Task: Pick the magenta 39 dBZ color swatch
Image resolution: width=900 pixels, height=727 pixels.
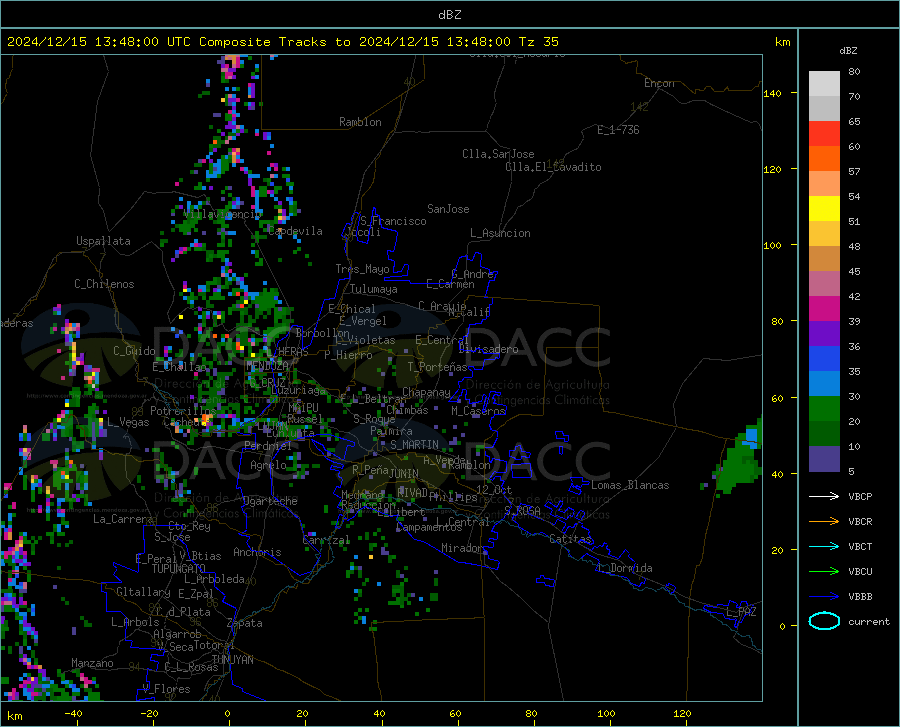Action: click(824, 309)
